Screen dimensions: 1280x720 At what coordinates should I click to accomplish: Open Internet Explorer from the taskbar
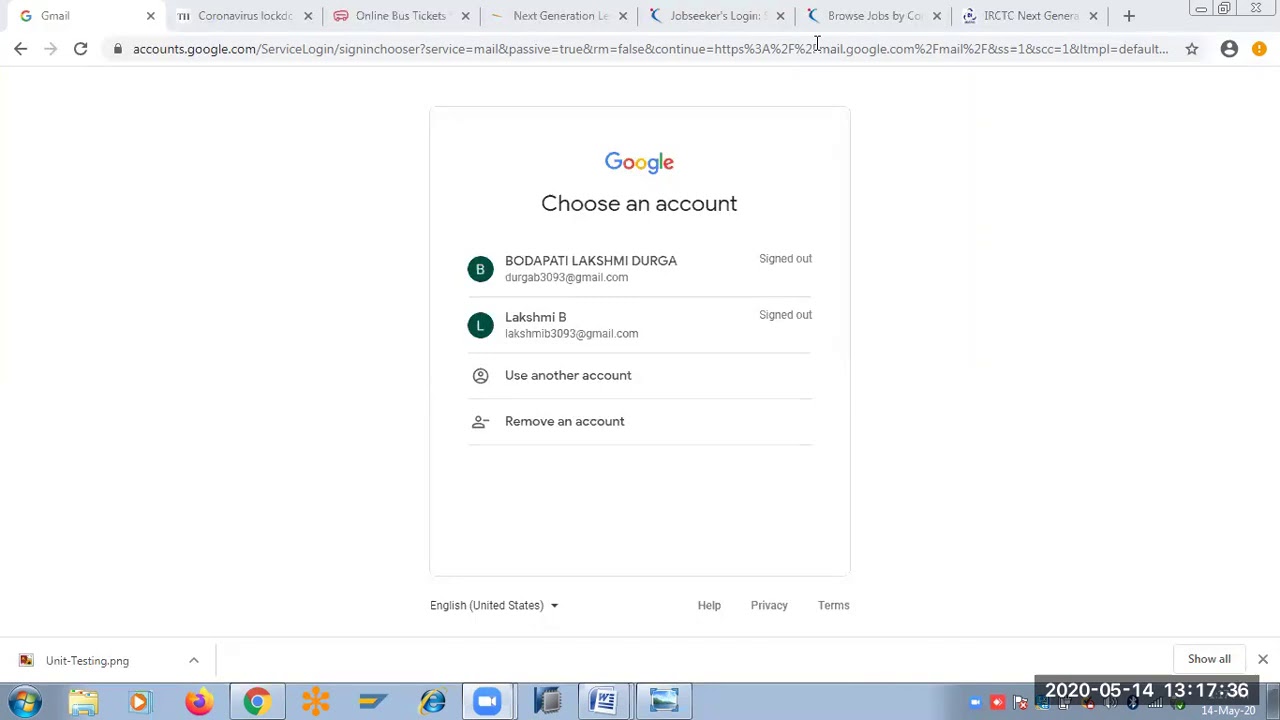click(433, 701)
